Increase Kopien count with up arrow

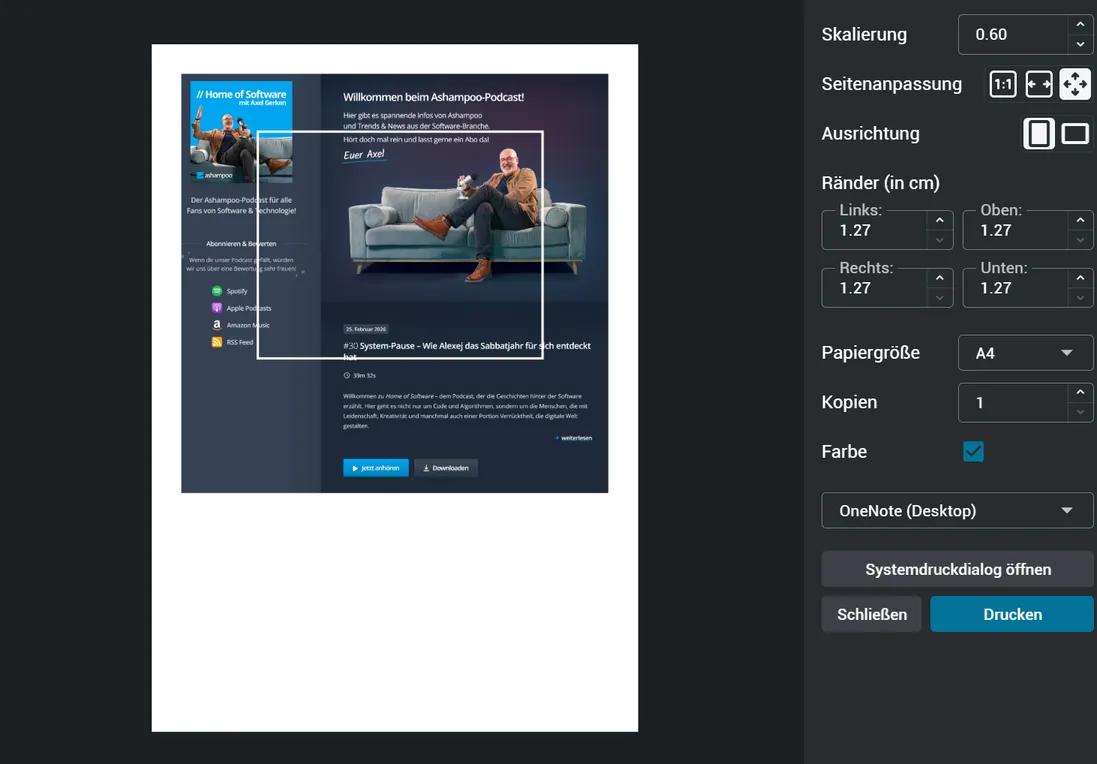tap(1080, 392)
